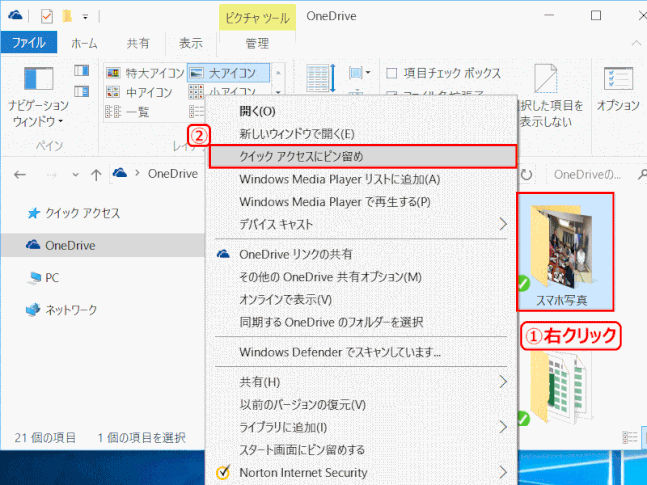Click the refresh button

(527, 175)
